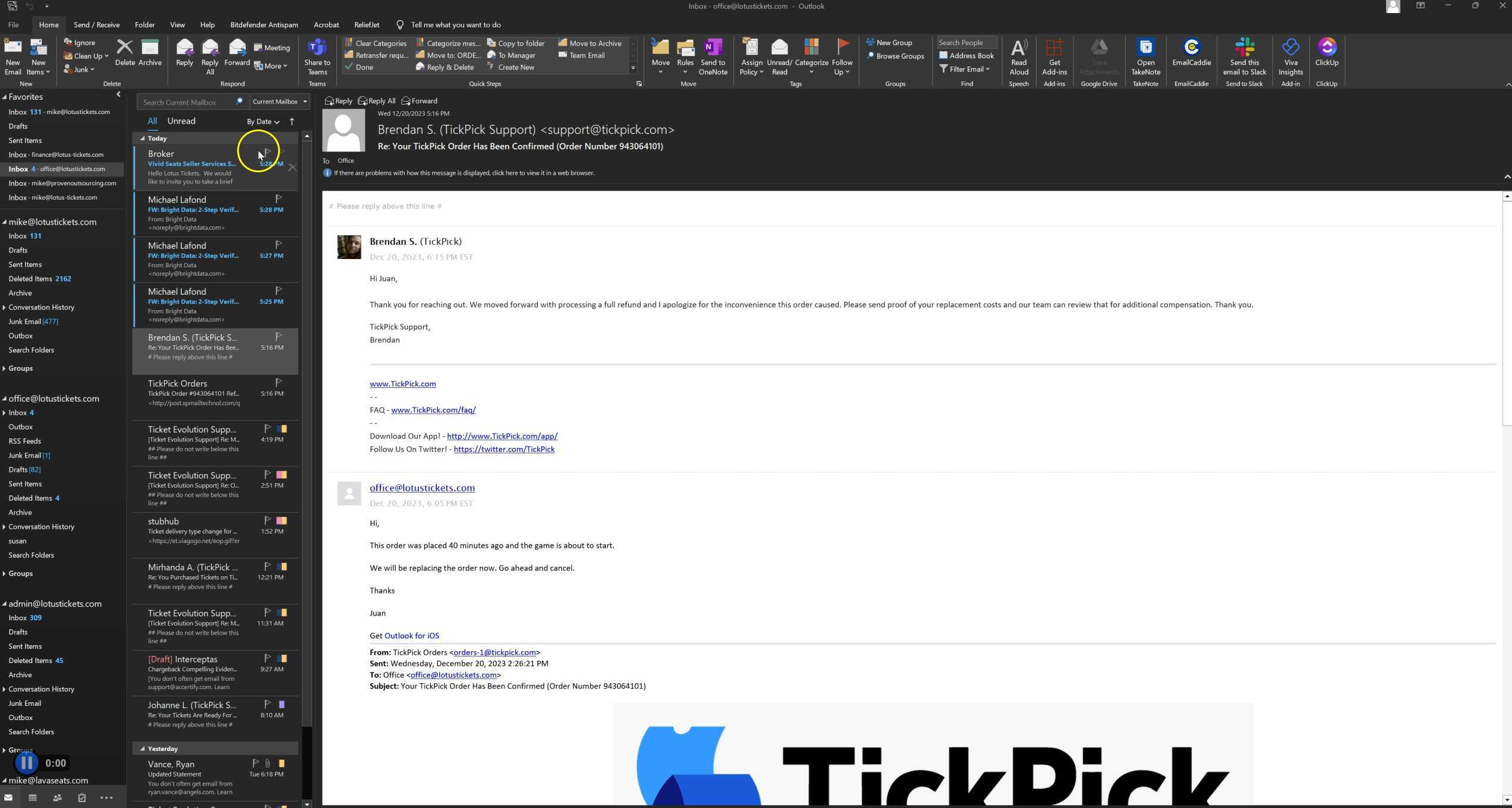Open the Address Book

pos(967,55)
